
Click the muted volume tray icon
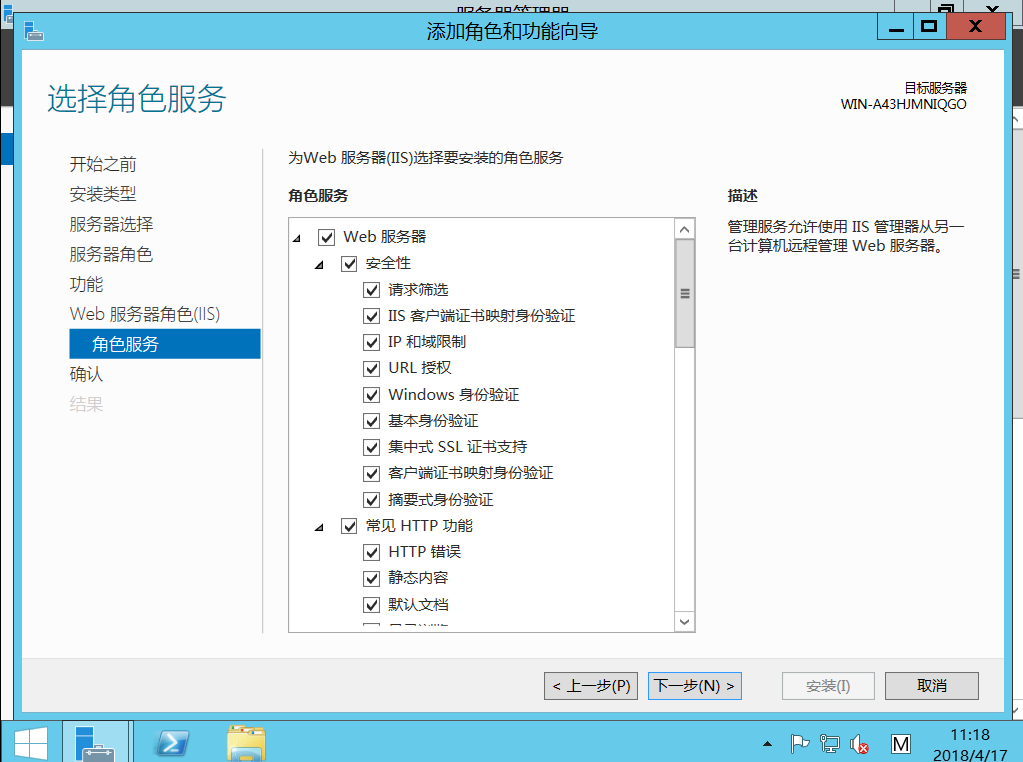(859, 744)
